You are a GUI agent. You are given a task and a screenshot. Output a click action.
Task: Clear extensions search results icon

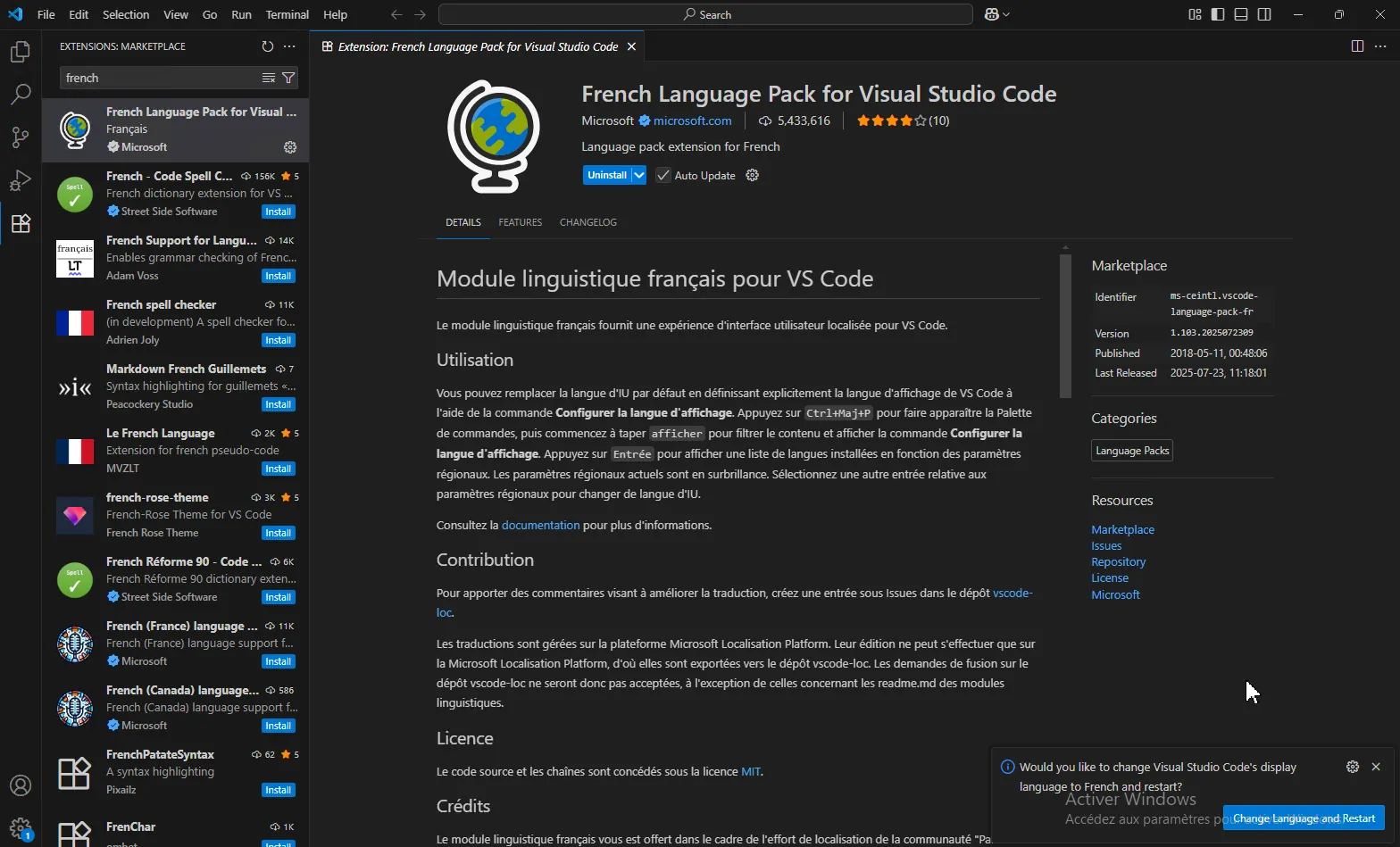tap(269, 78)
